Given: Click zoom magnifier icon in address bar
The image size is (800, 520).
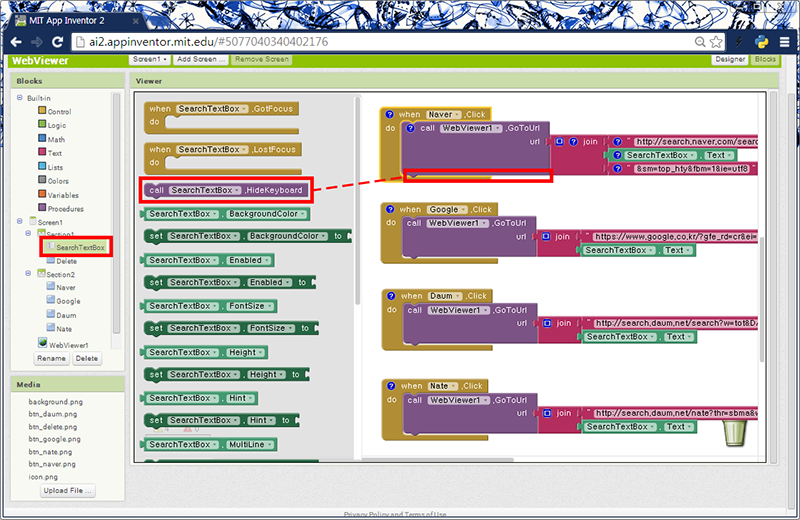Looking at the screenshot, I should pyautogui.click(x=700, y=42).
